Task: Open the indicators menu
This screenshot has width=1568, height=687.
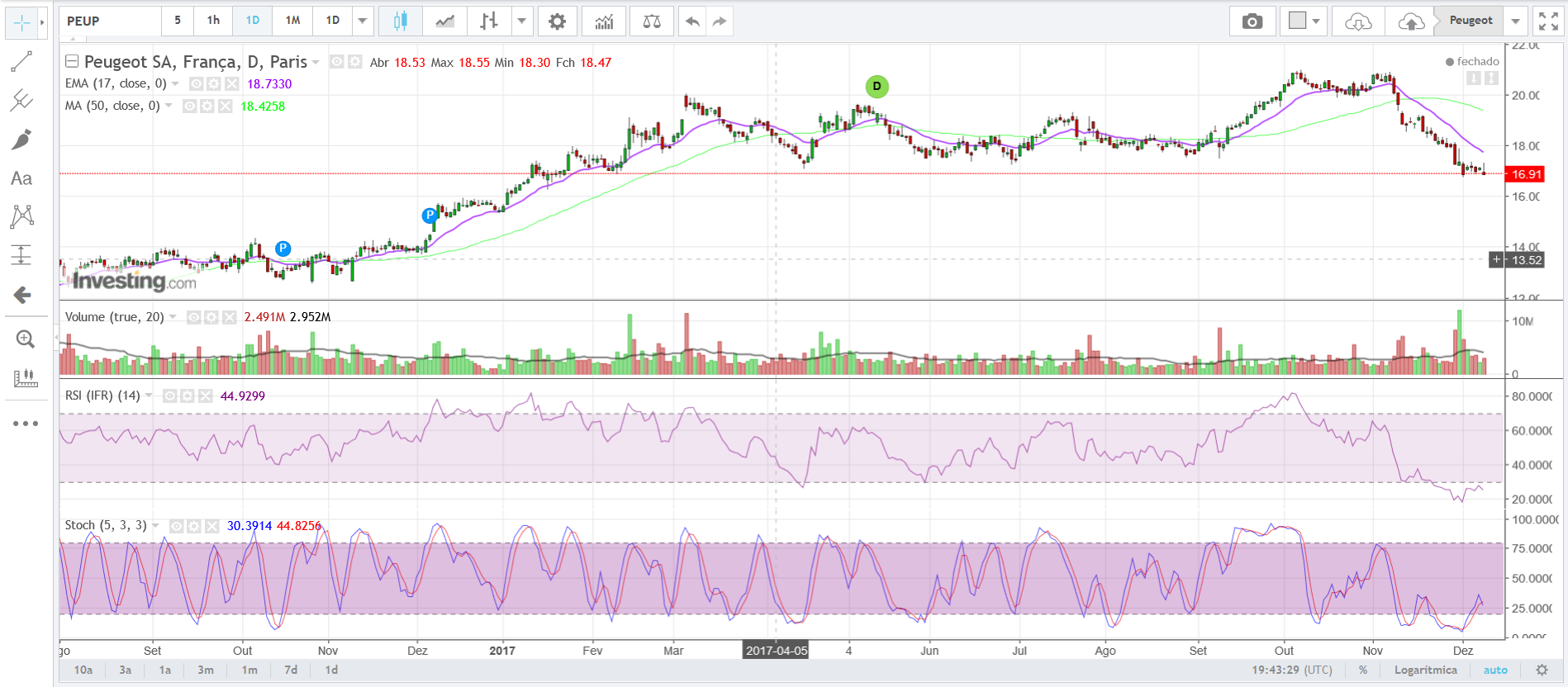Action: pos(604,21)
